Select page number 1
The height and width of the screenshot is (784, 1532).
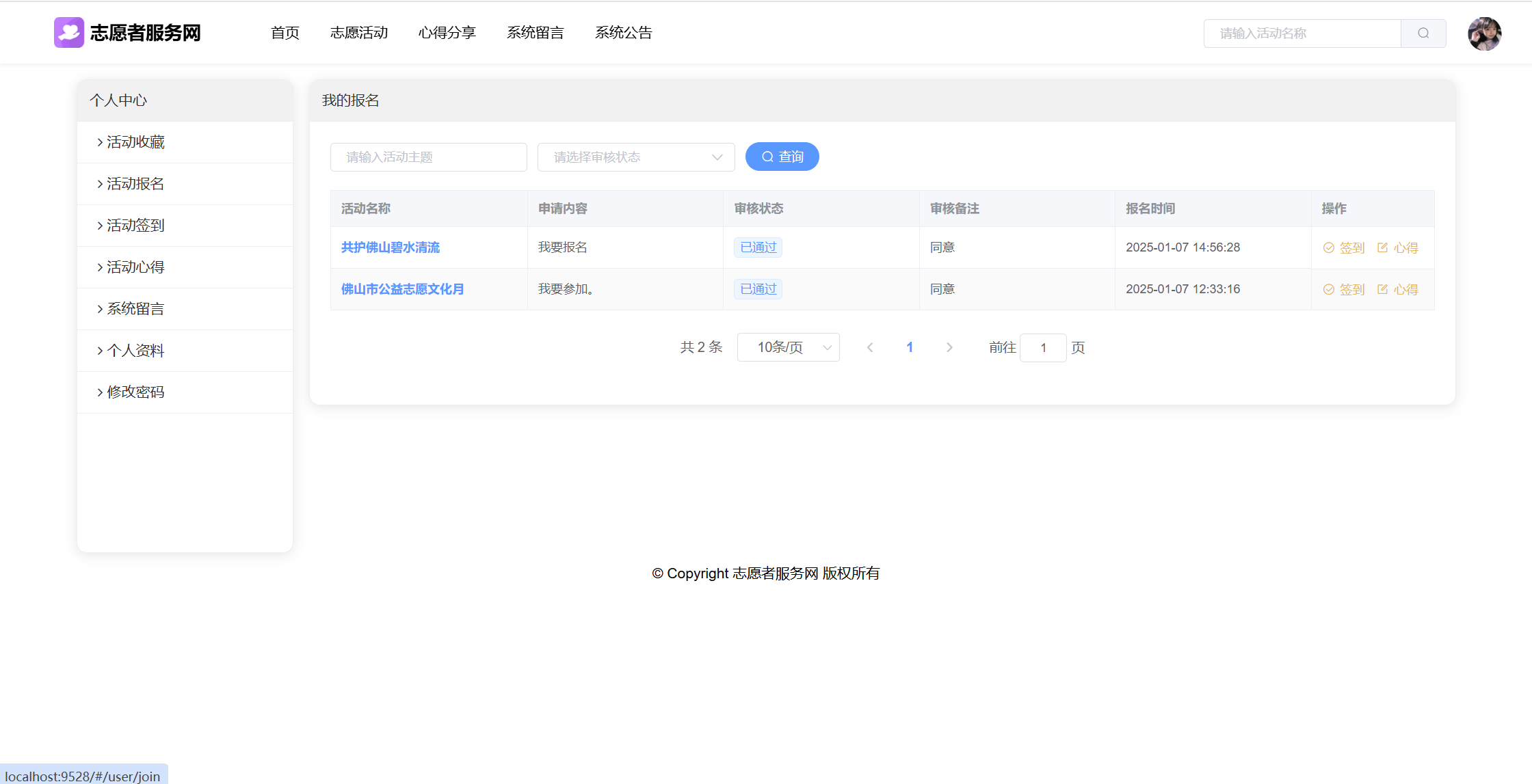[910, 347]
